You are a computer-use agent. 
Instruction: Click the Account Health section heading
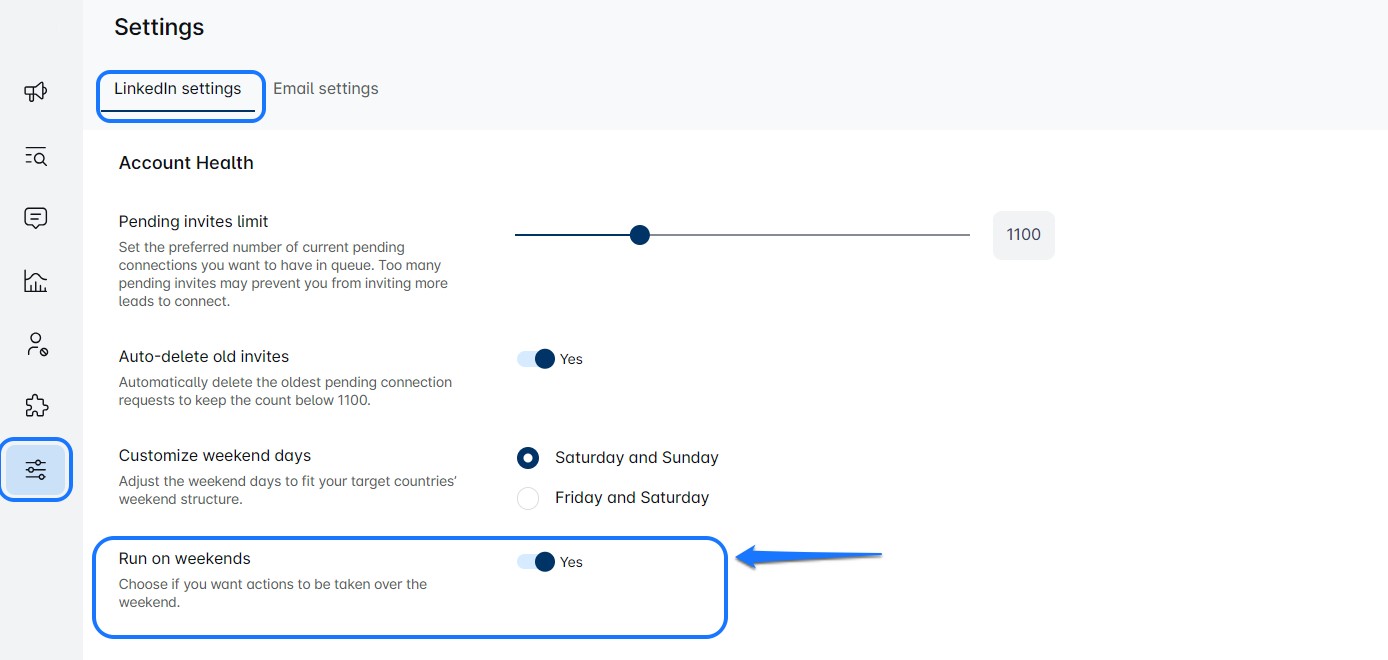click(186, 163)
